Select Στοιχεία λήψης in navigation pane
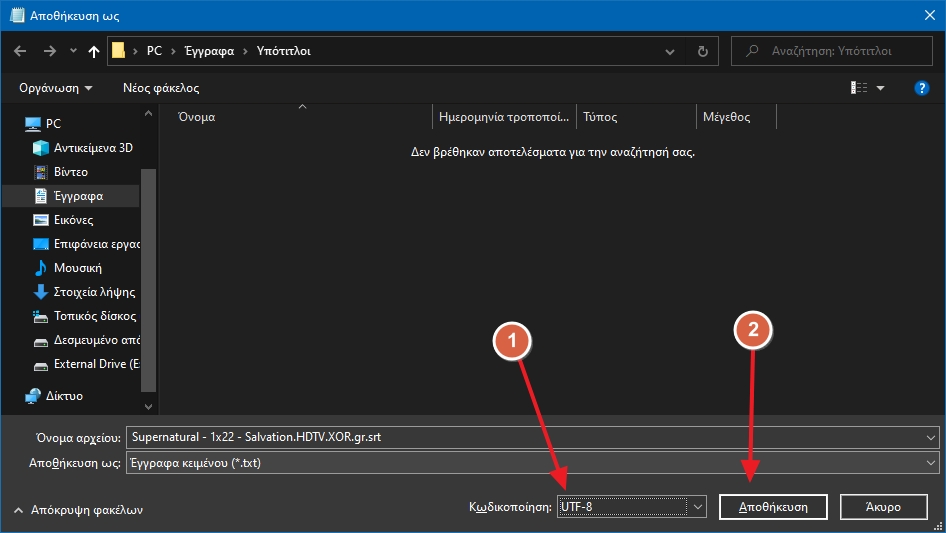The height and width of the screenshot is (533, 946). [x=94, y=292]
